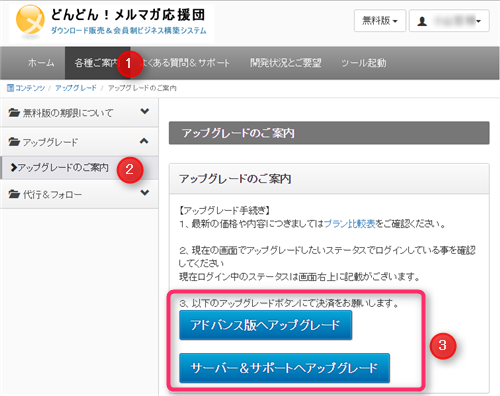Click the 代行＆フォロー folder icon
Screen dimensions: 500x396
tap(14, 194)
